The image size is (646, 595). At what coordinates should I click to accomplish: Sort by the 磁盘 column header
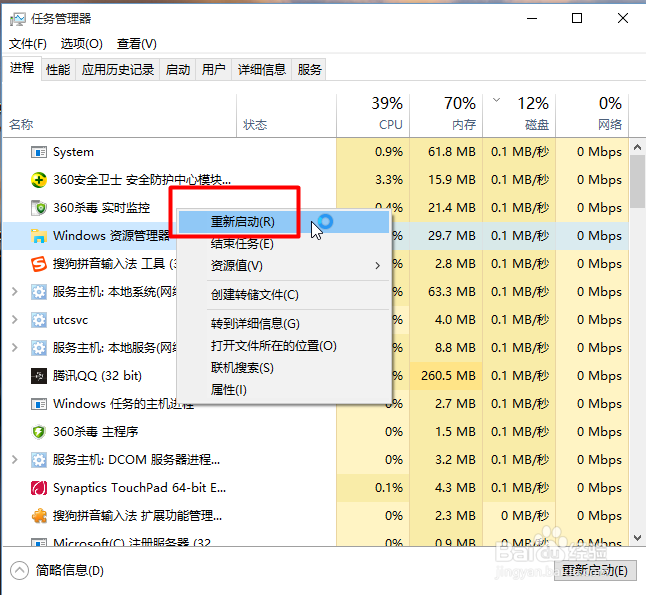coord(519,115)
